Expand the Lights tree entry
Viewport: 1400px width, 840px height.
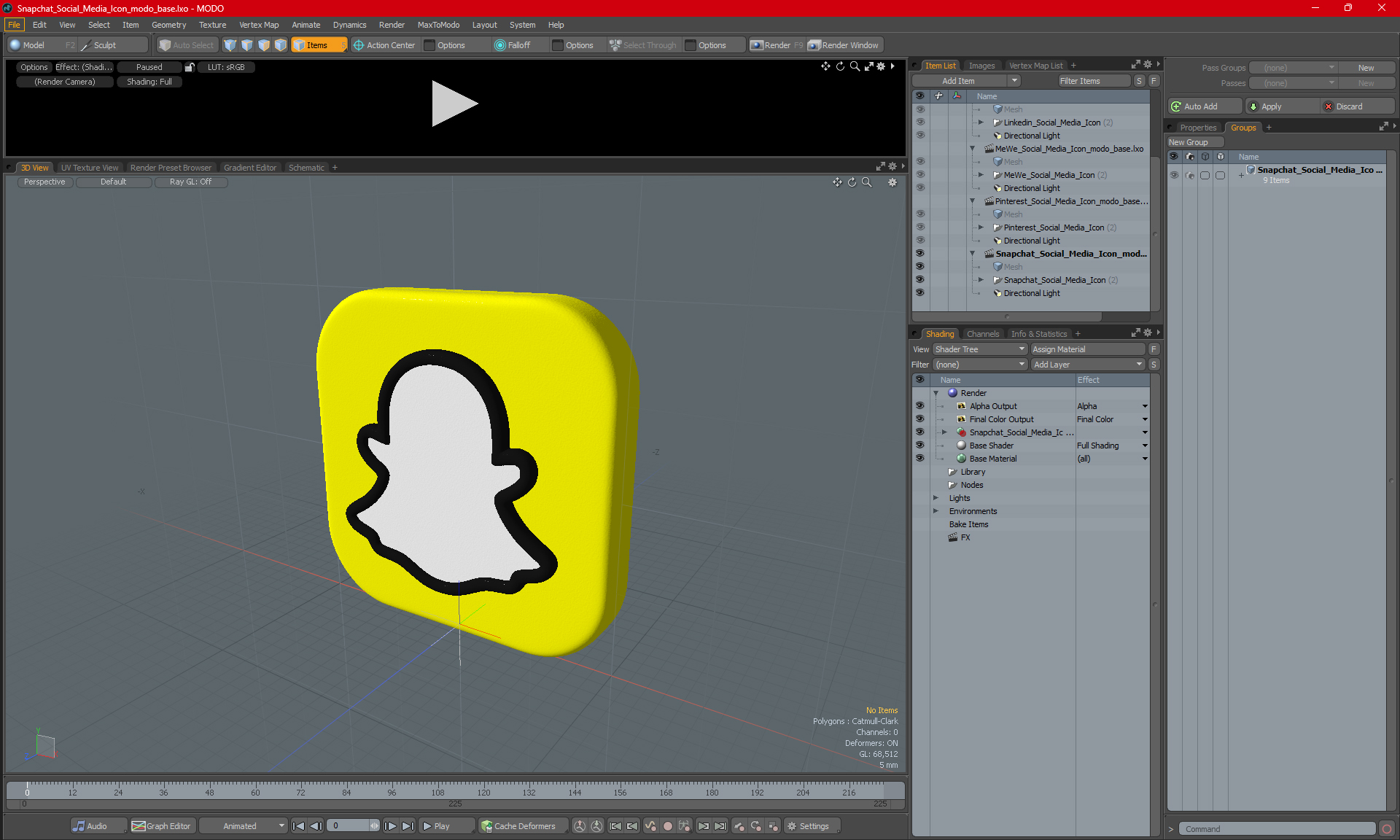click(x=936, y=498)
